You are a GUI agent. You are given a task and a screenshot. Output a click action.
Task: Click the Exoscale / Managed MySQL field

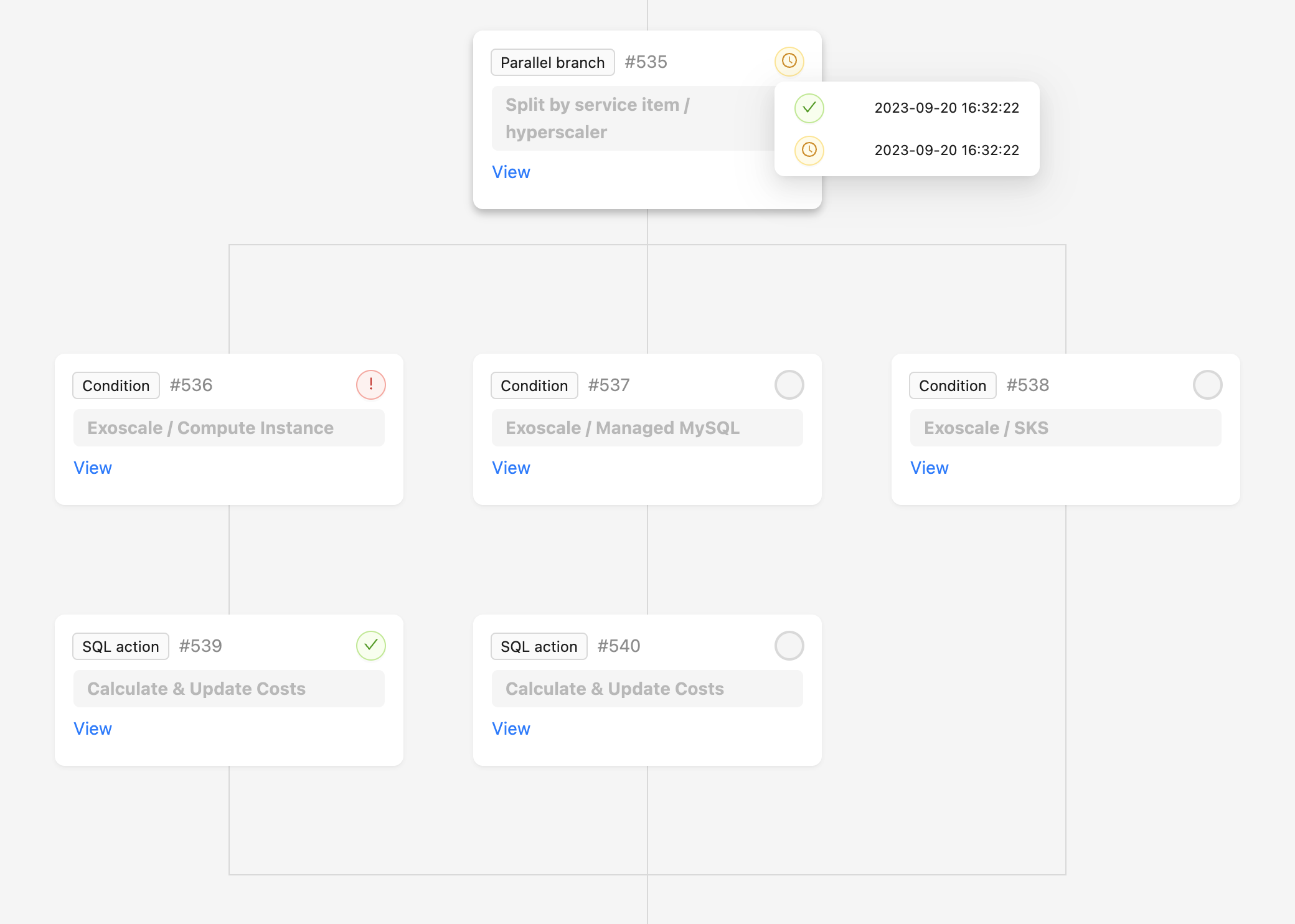pos(647,428)
